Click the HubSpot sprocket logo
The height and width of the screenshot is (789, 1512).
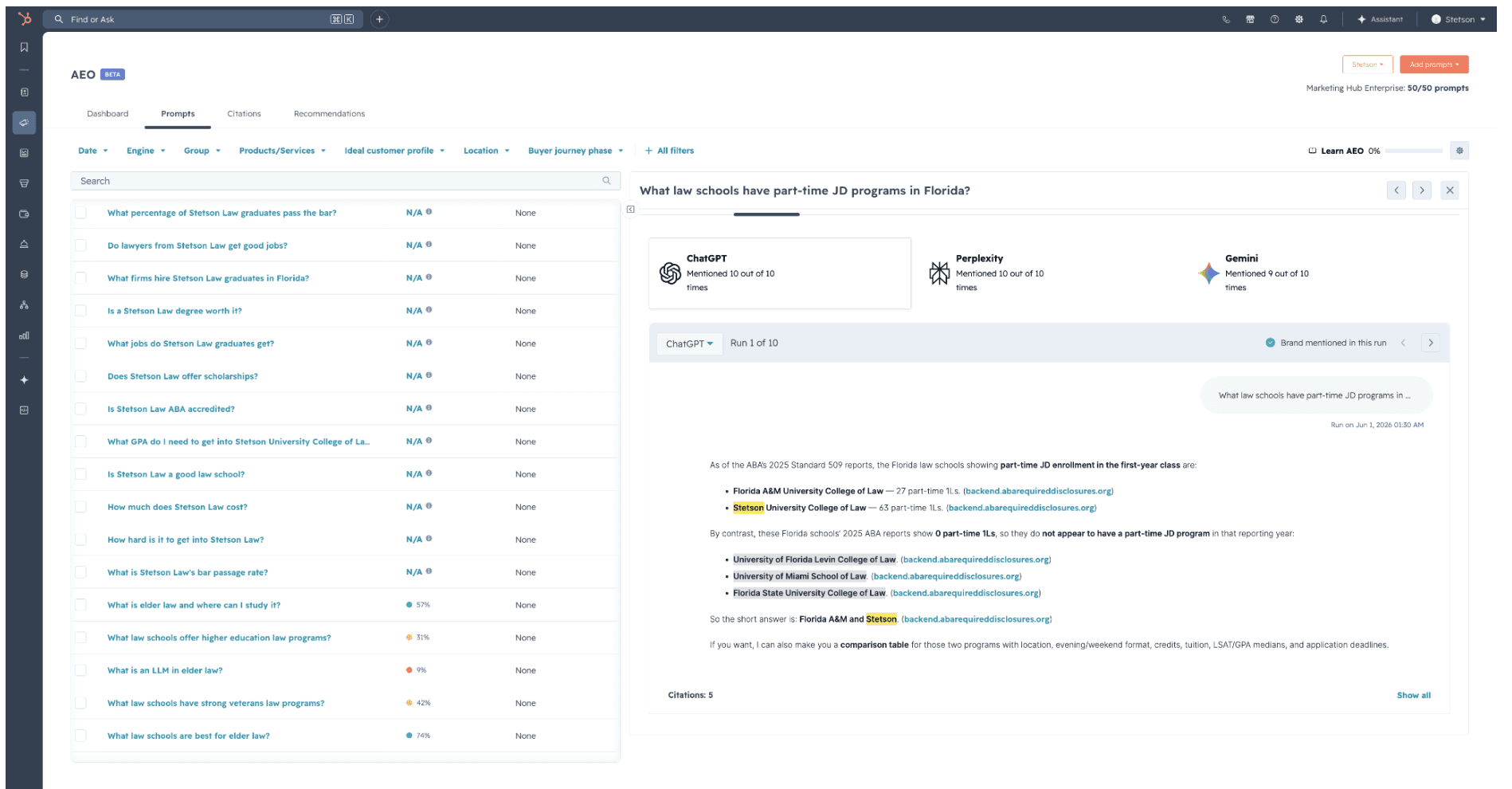pos(25,18)
